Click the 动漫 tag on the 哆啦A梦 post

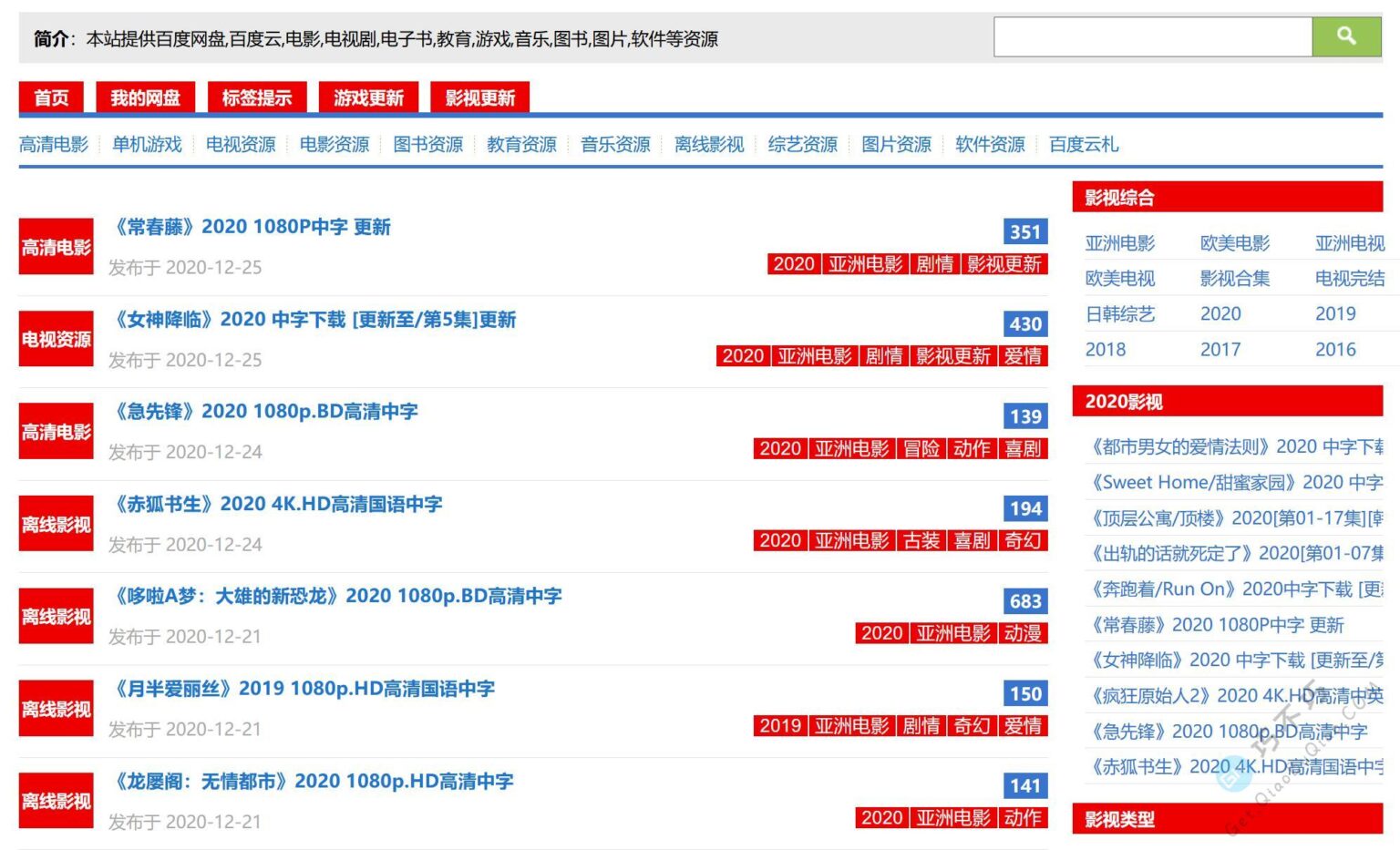[x=1024, y=633]
